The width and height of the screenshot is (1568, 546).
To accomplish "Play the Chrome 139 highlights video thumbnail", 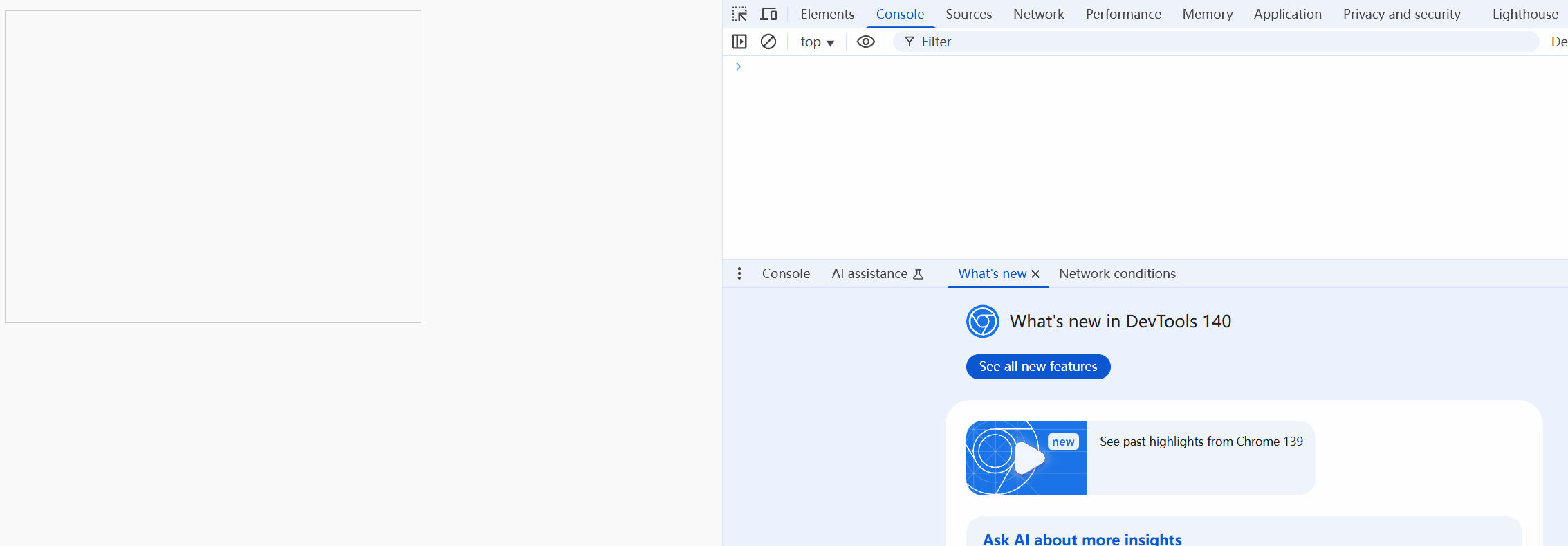I will click(1026, 458).
